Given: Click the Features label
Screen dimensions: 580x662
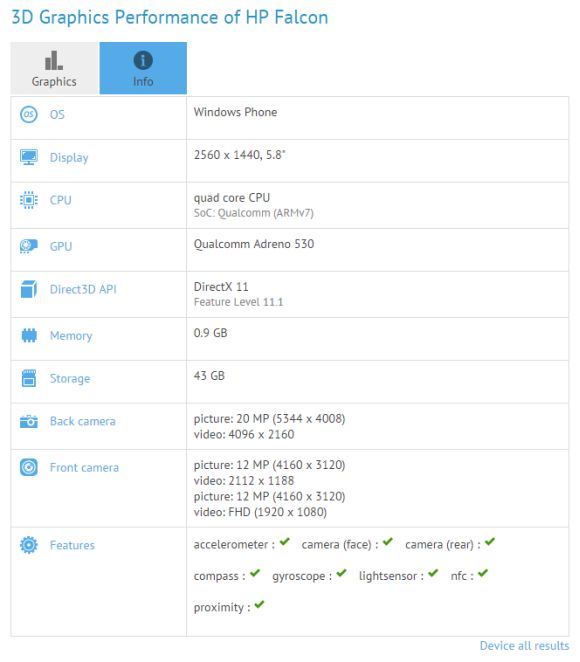Looking at the screenshot, I should pyautogui.click(x=72, y=545).
